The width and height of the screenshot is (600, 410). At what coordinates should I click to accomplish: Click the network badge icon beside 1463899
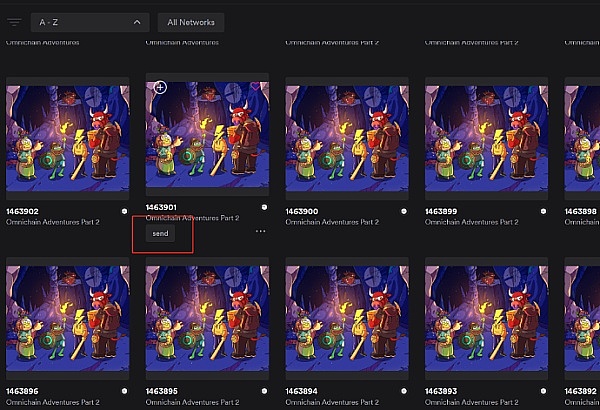[543, 211]
